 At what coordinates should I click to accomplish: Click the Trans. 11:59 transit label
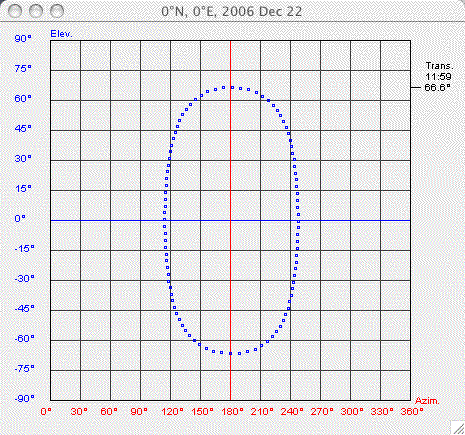(x=439, y=71)
